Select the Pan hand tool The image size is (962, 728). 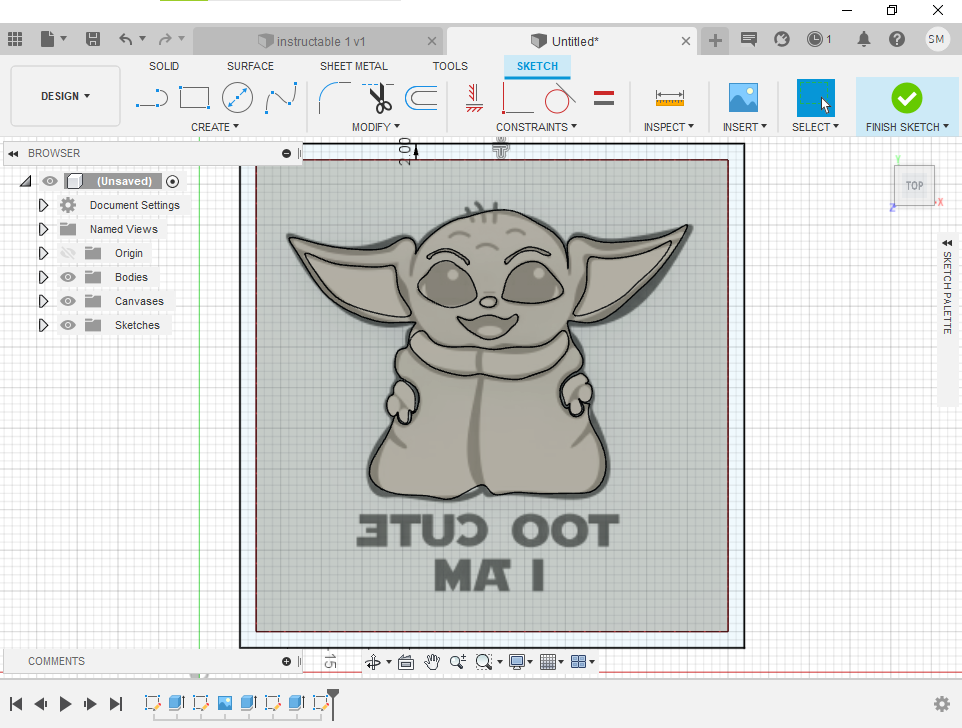point(432,662)
